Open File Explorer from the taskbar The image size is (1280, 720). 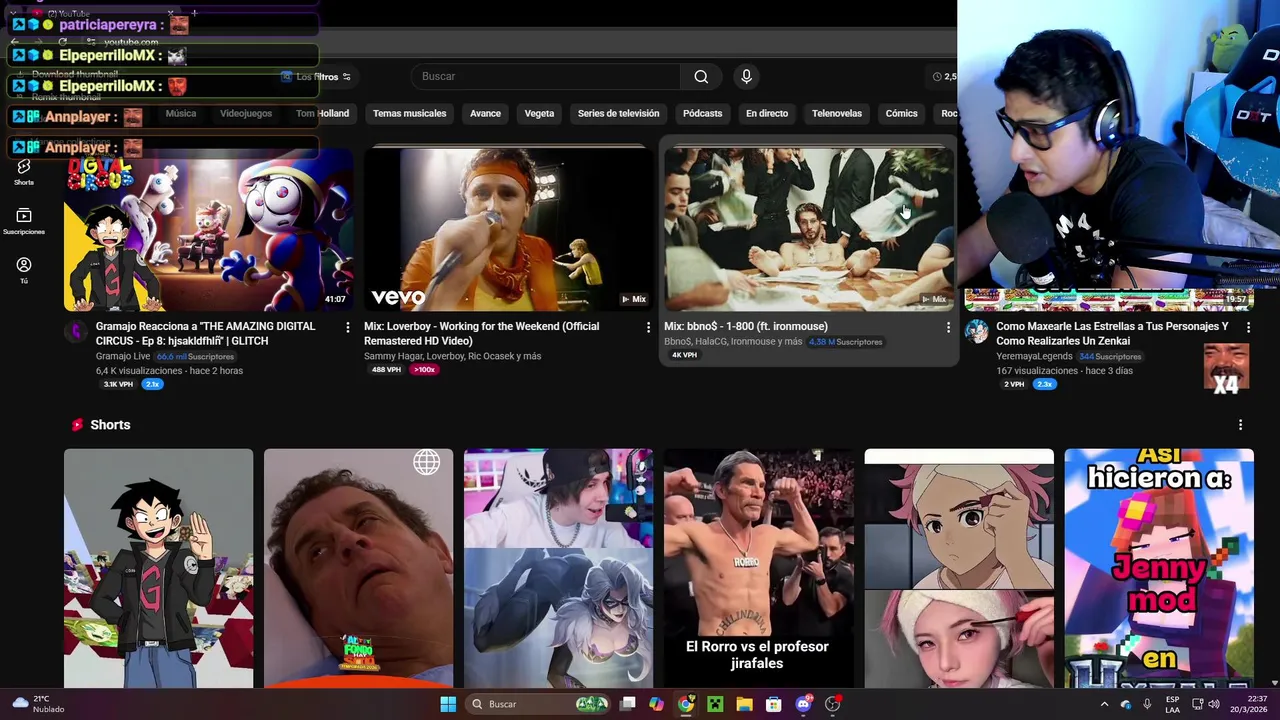pos(744,704)
